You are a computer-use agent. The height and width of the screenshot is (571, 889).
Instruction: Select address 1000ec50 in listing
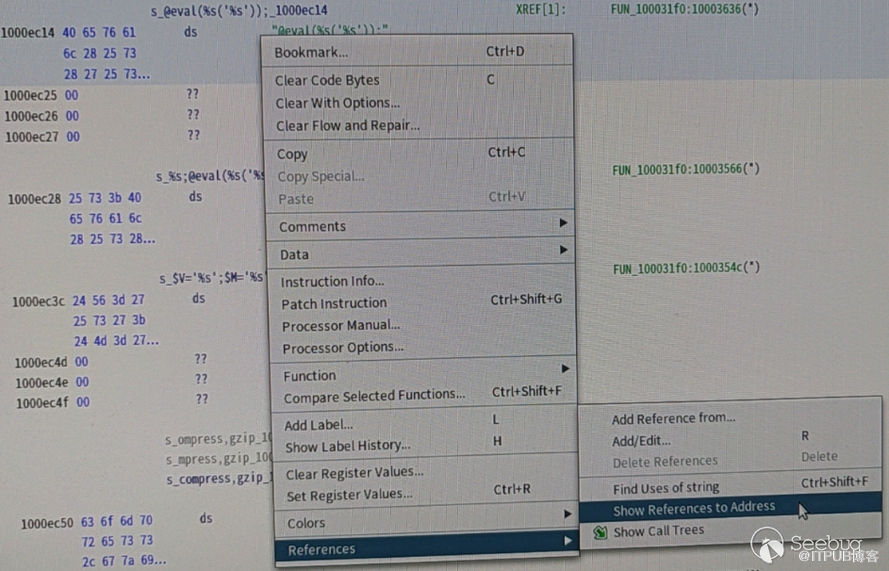(47, 523)
